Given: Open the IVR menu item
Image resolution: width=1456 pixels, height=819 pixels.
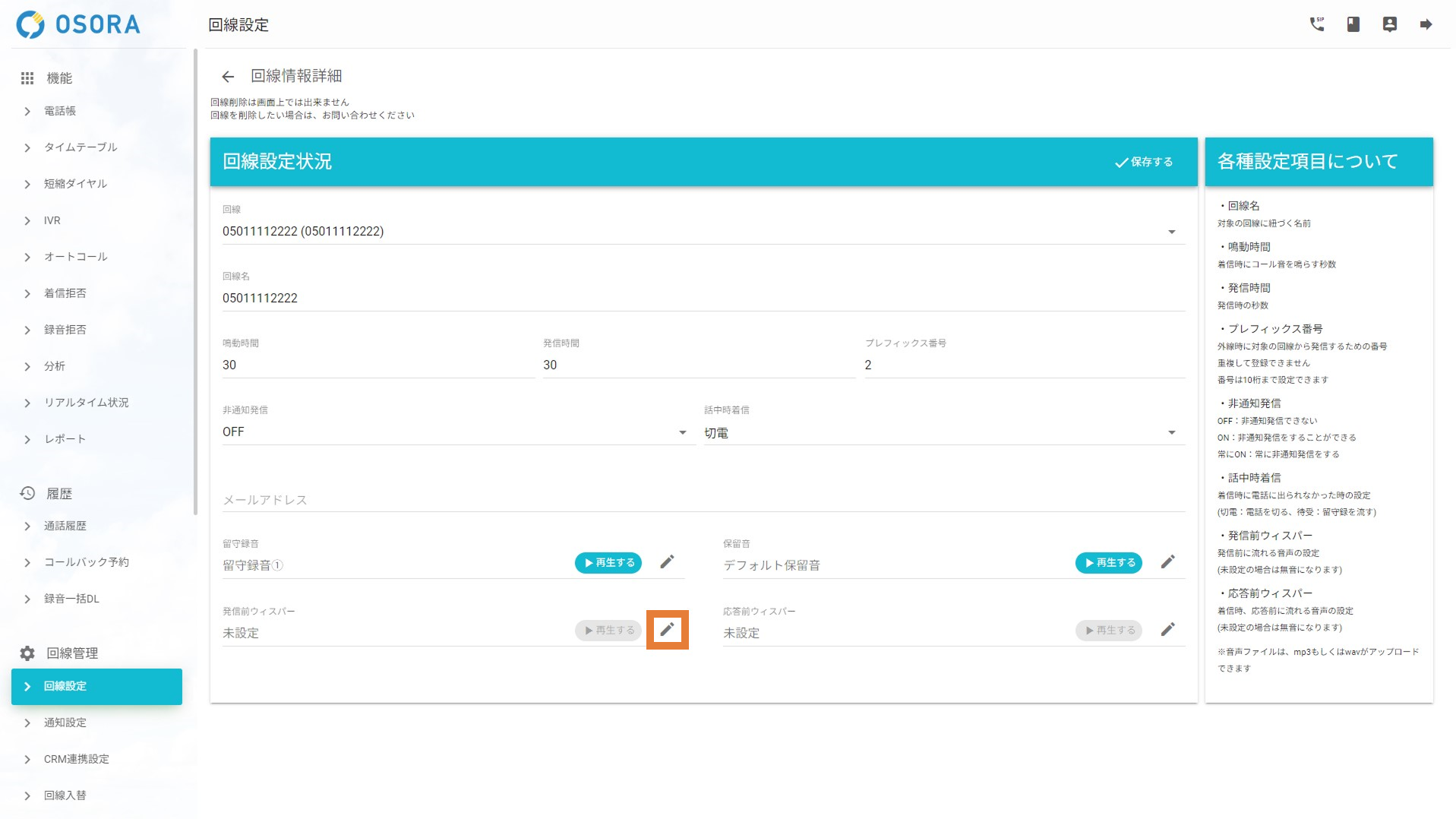Looking at the screenshot, I should tap(52, 220).
